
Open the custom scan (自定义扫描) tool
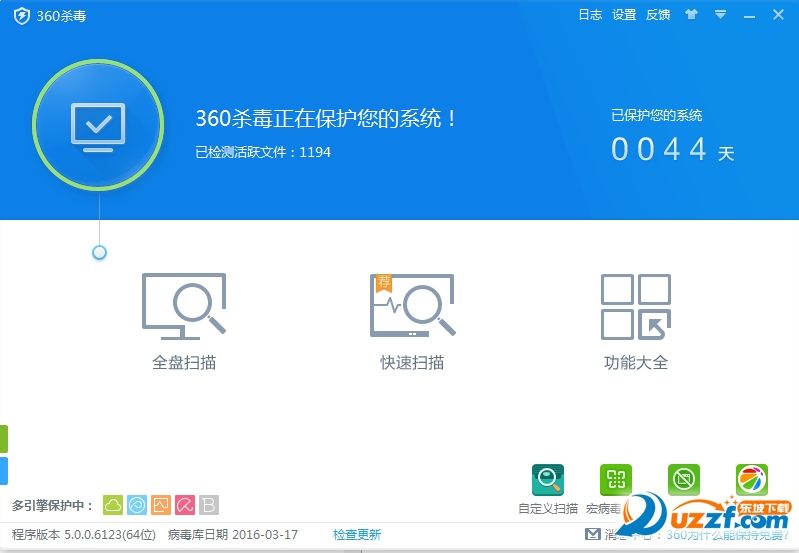(x=548, y=481)
